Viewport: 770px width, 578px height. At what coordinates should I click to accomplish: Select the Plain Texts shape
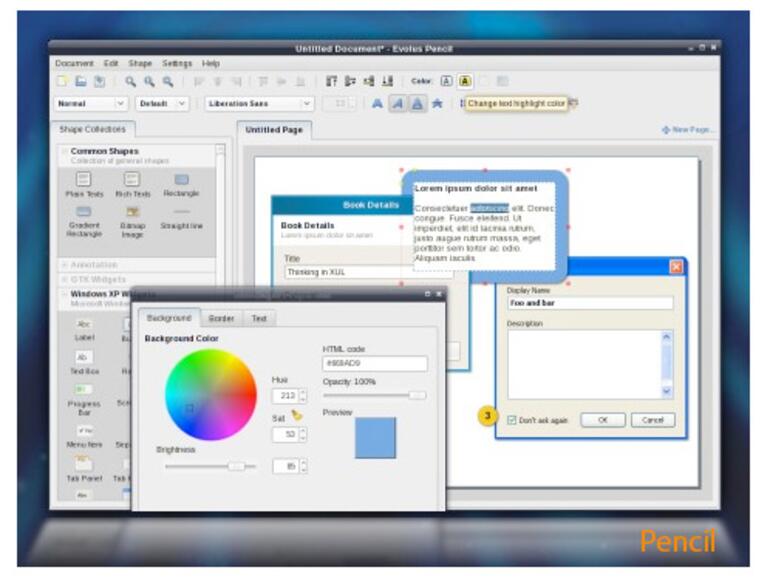point(84,185)
